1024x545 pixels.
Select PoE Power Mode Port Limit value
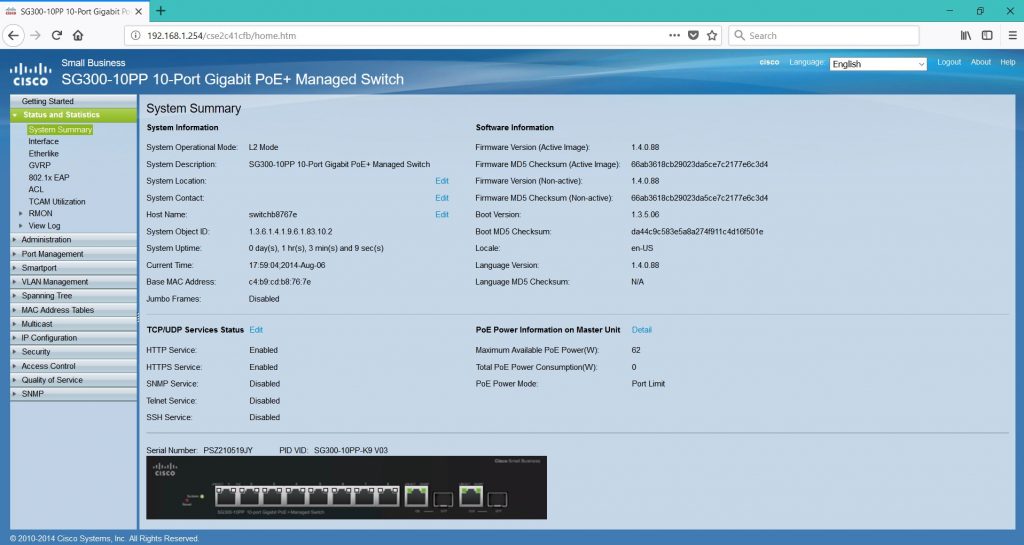pyautogui.click(x=648, y=384)
